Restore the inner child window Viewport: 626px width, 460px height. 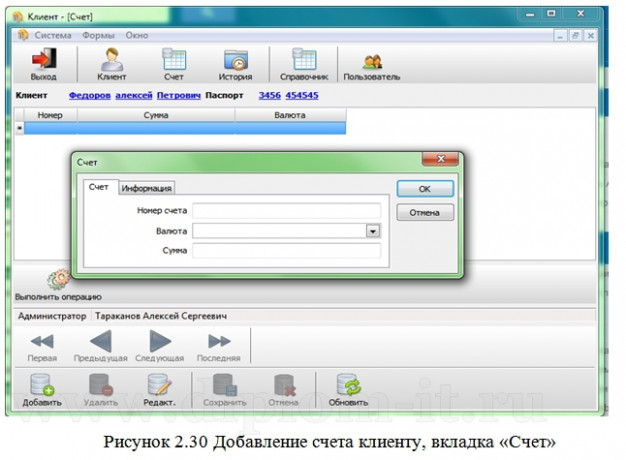[575, 36]
